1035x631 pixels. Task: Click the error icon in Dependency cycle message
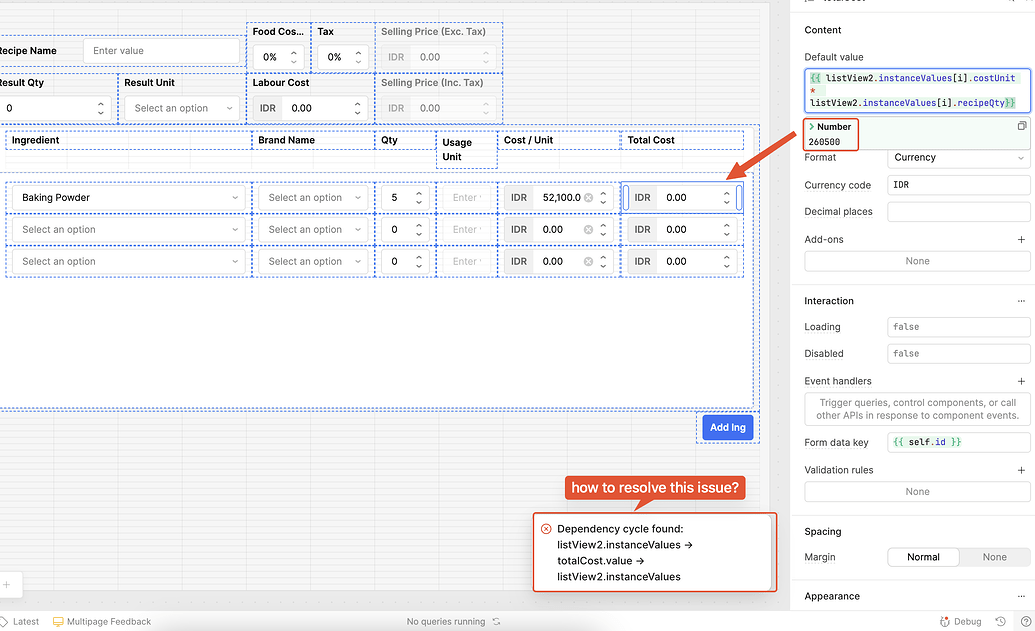click(546, 529)
